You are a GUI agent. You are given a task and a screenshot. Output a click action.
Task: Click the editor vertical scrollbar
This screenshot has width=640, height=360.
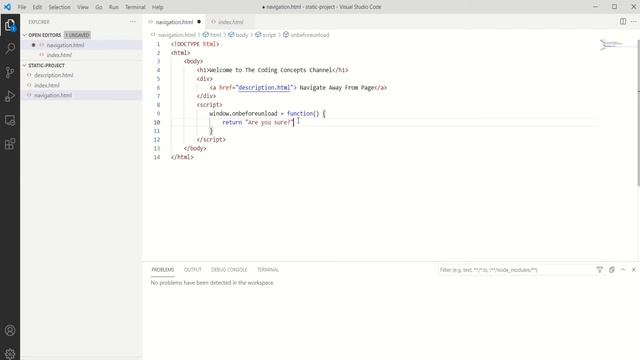[x=638, y=113]
